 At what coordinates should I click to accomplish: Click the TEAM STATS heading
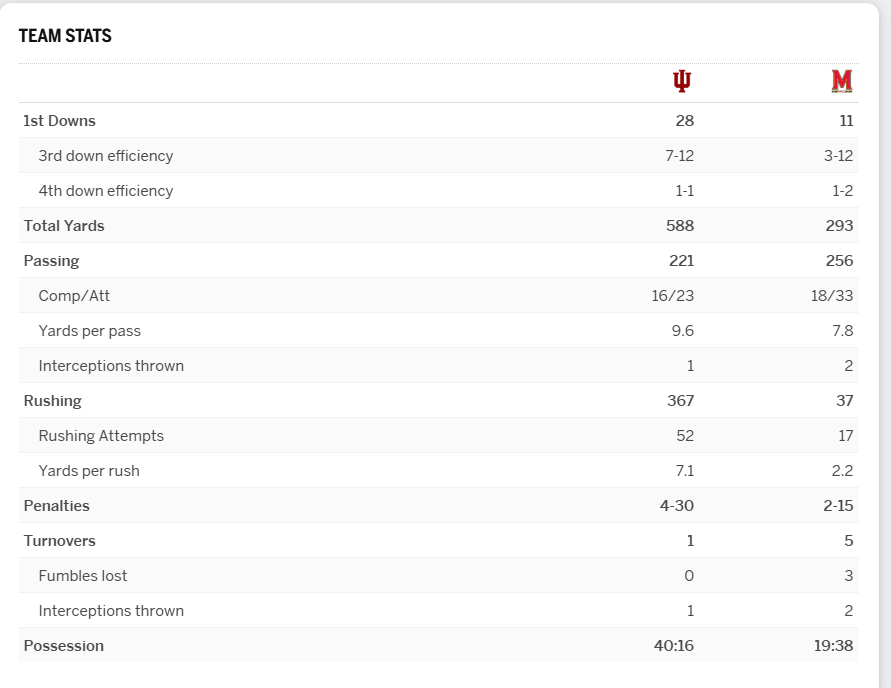(x=65, y=36)
